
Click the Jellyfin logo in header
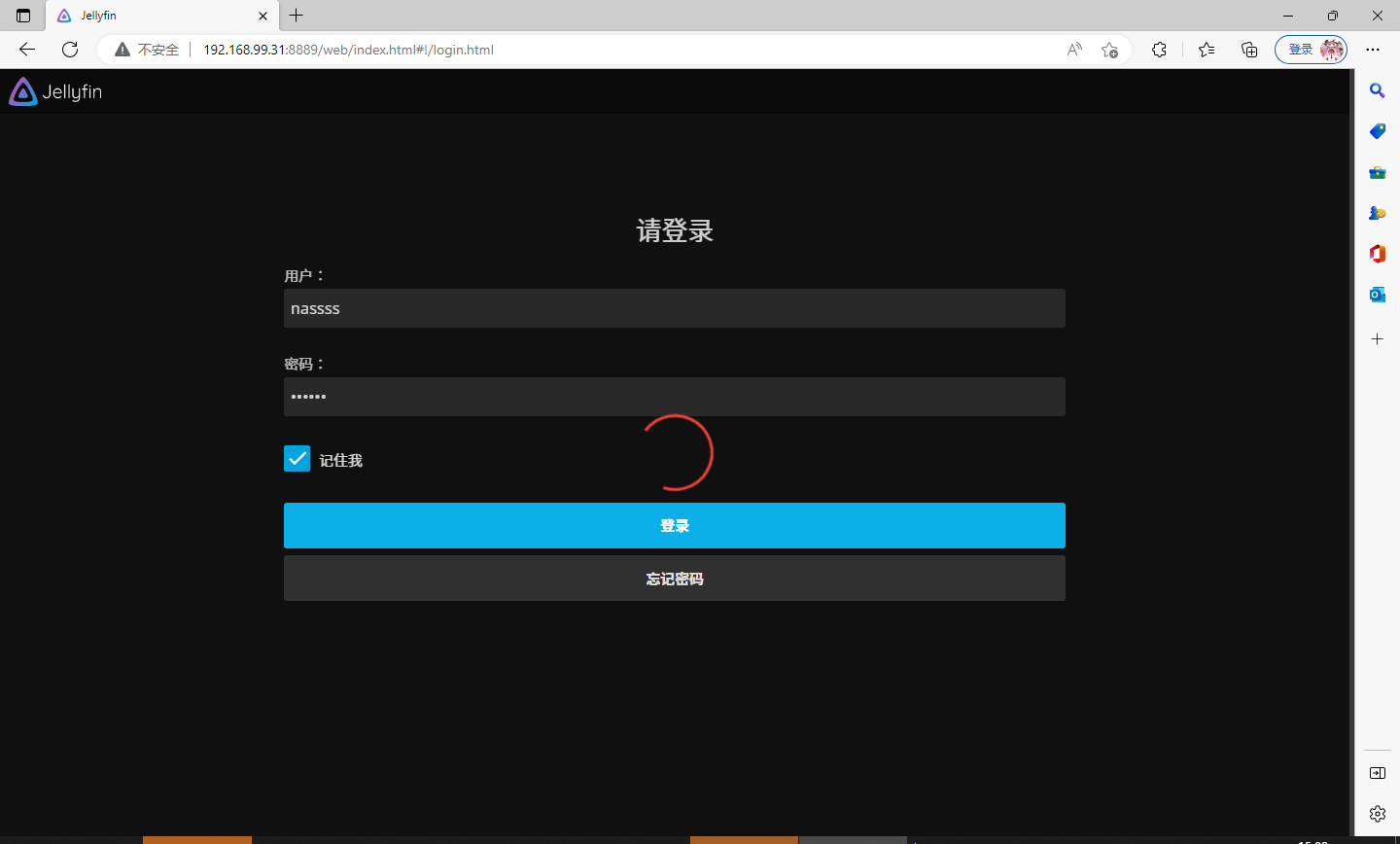(55, 91)
